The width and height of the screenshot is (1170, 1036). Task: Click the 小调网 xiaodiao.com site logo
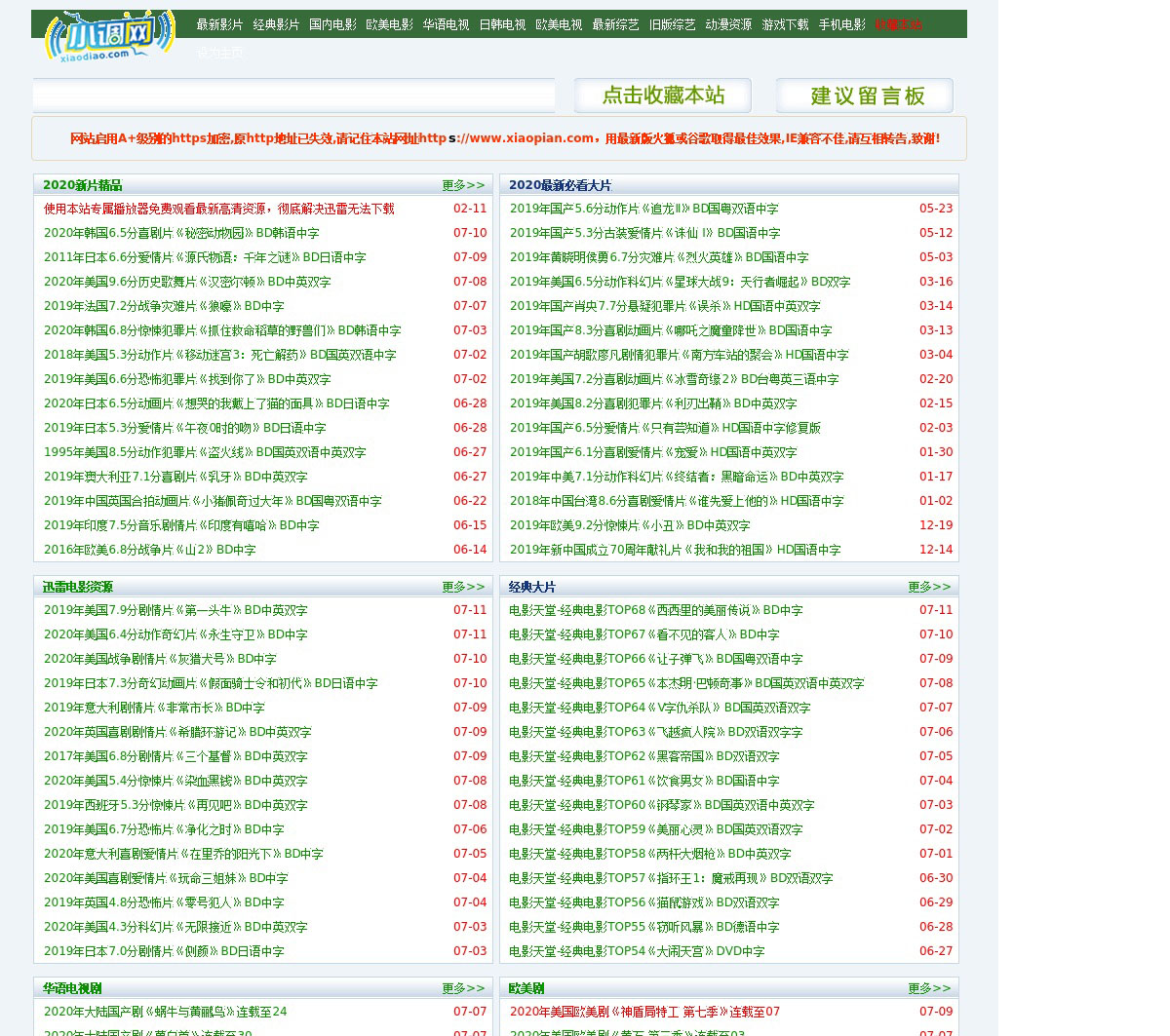(x=108, y=38)
